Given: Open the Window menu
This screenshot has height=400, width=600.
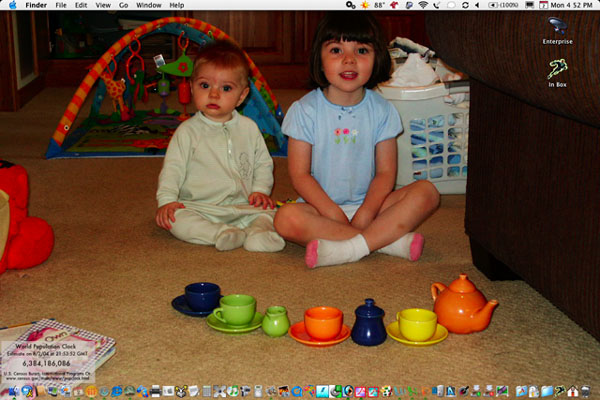Looking at the screenshot, I should [148, 5].
